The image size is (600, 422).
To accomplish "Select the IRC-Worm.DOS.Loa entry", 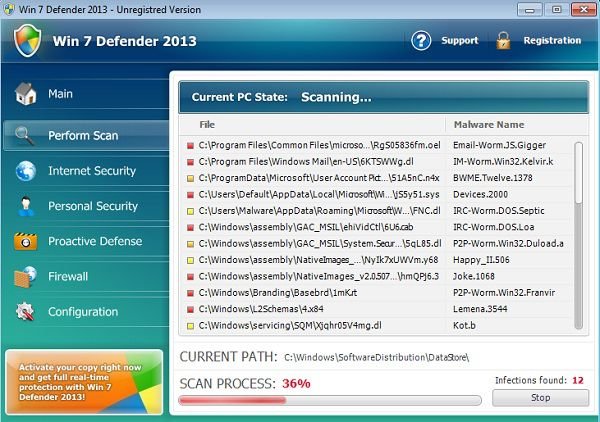I will pyautogui.click(x=494, y=227).
